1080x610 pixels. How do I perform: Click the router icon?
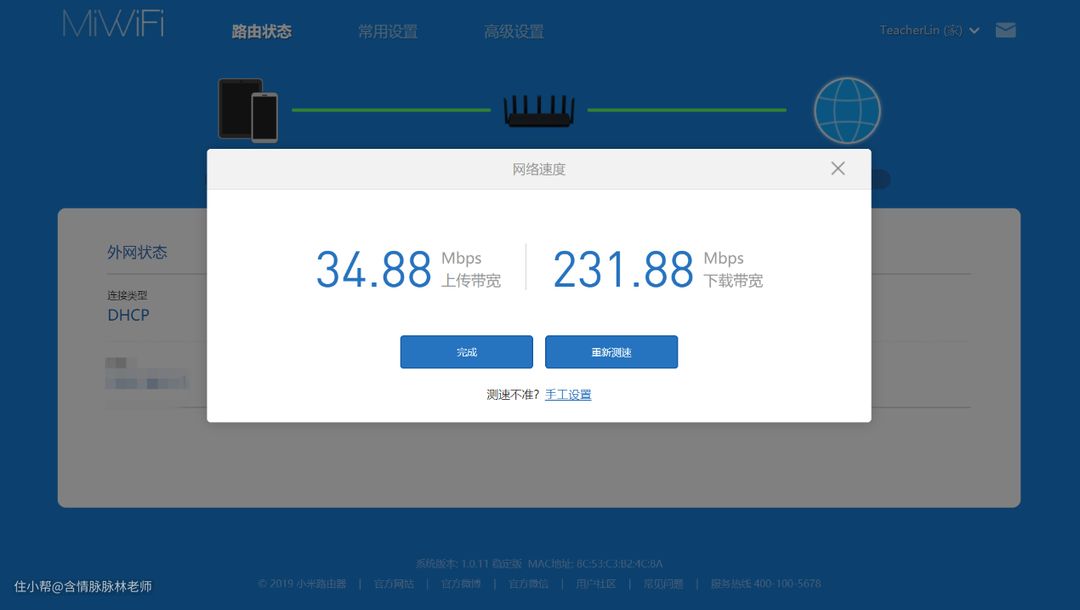539,111
